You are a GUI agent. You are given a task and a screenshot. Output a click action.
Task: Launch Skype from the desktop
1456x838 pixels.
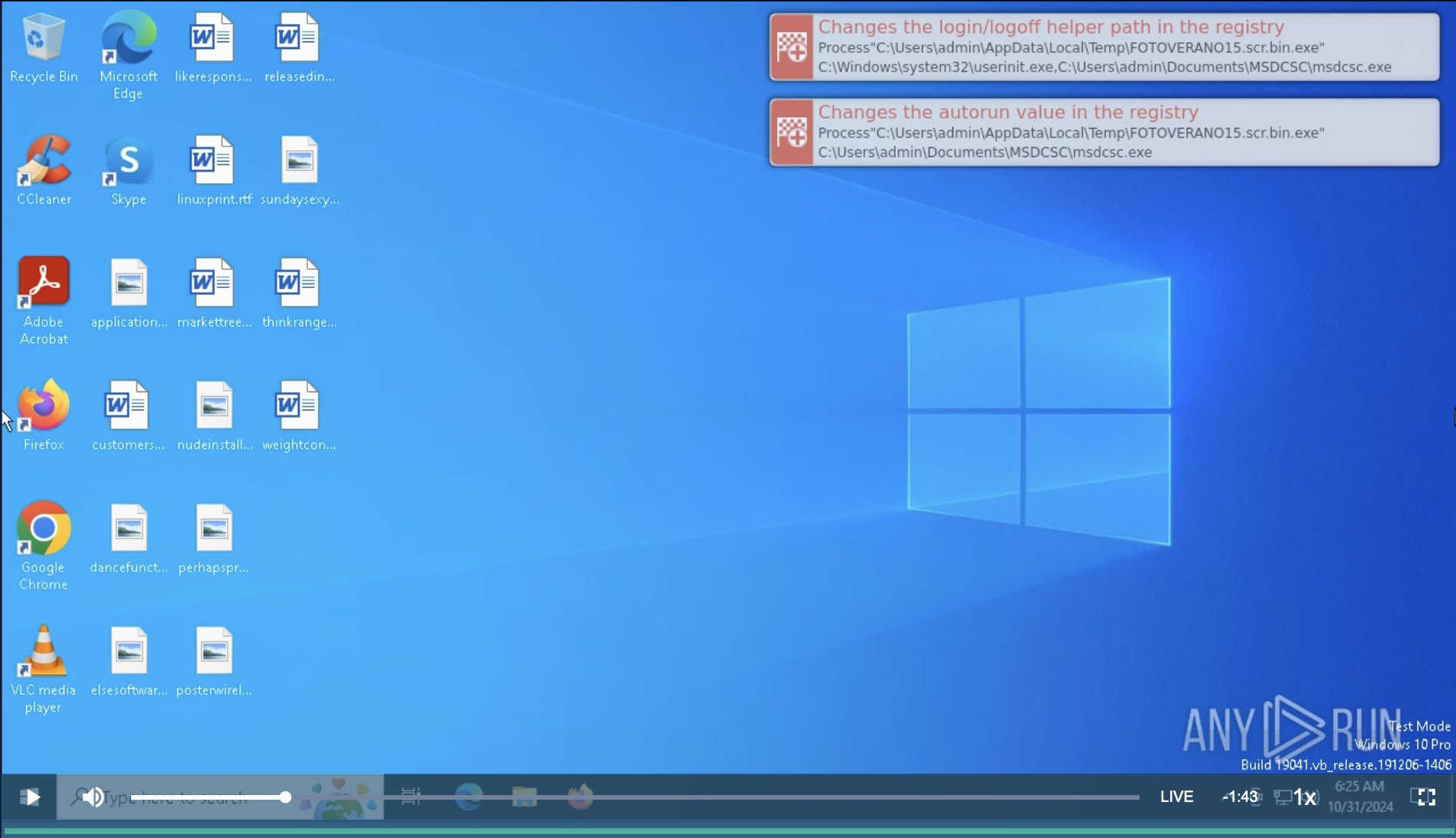pos(128,170)
